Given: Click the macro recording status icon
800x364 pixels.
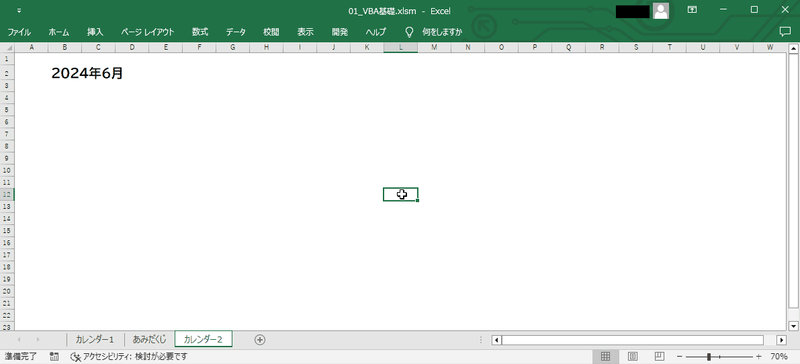Looking at the screenshot, I should pyautogui.click(x=54, y=356).
